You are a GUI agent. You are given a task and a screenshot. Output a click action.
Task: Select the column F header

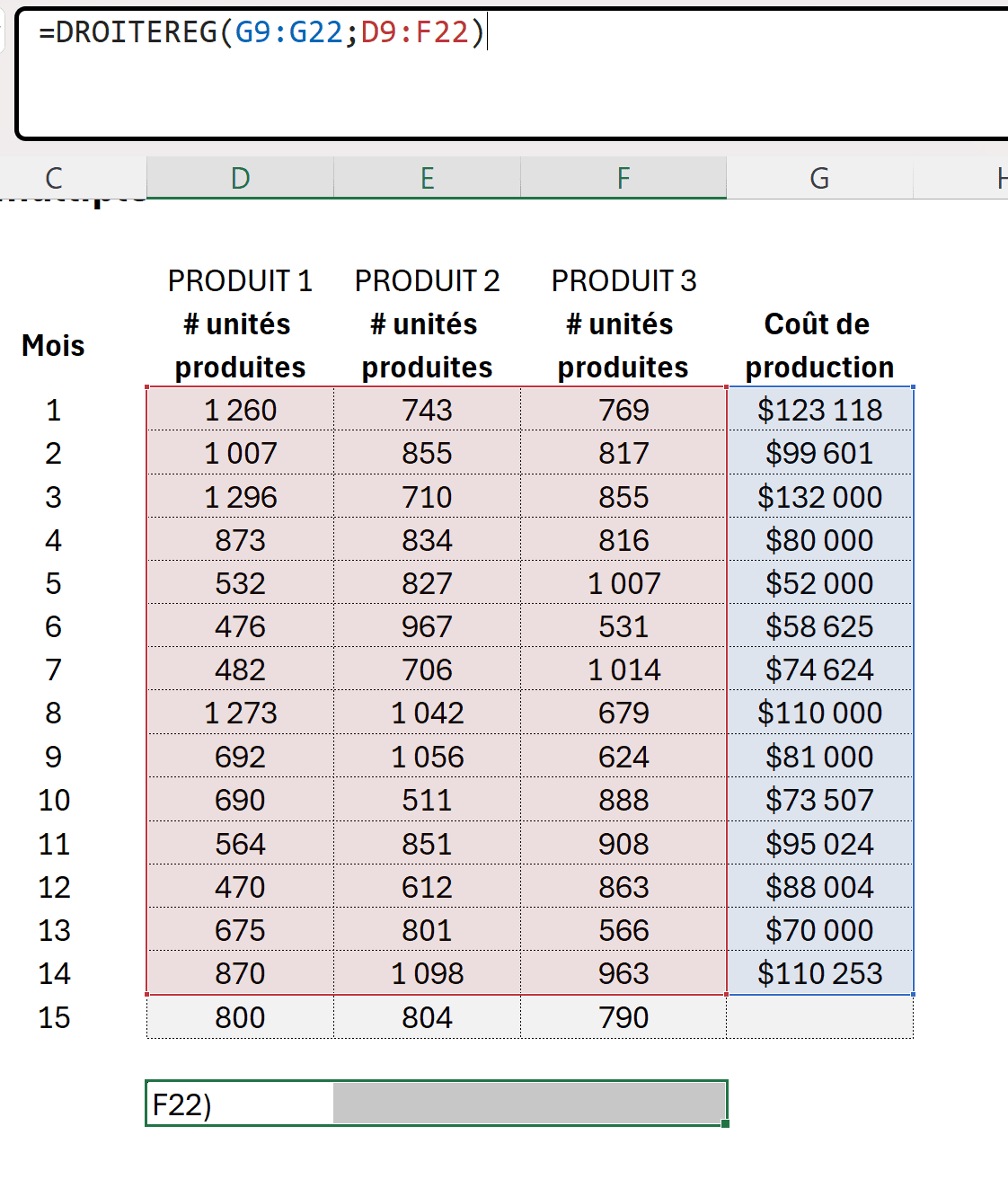coord(623,178)
